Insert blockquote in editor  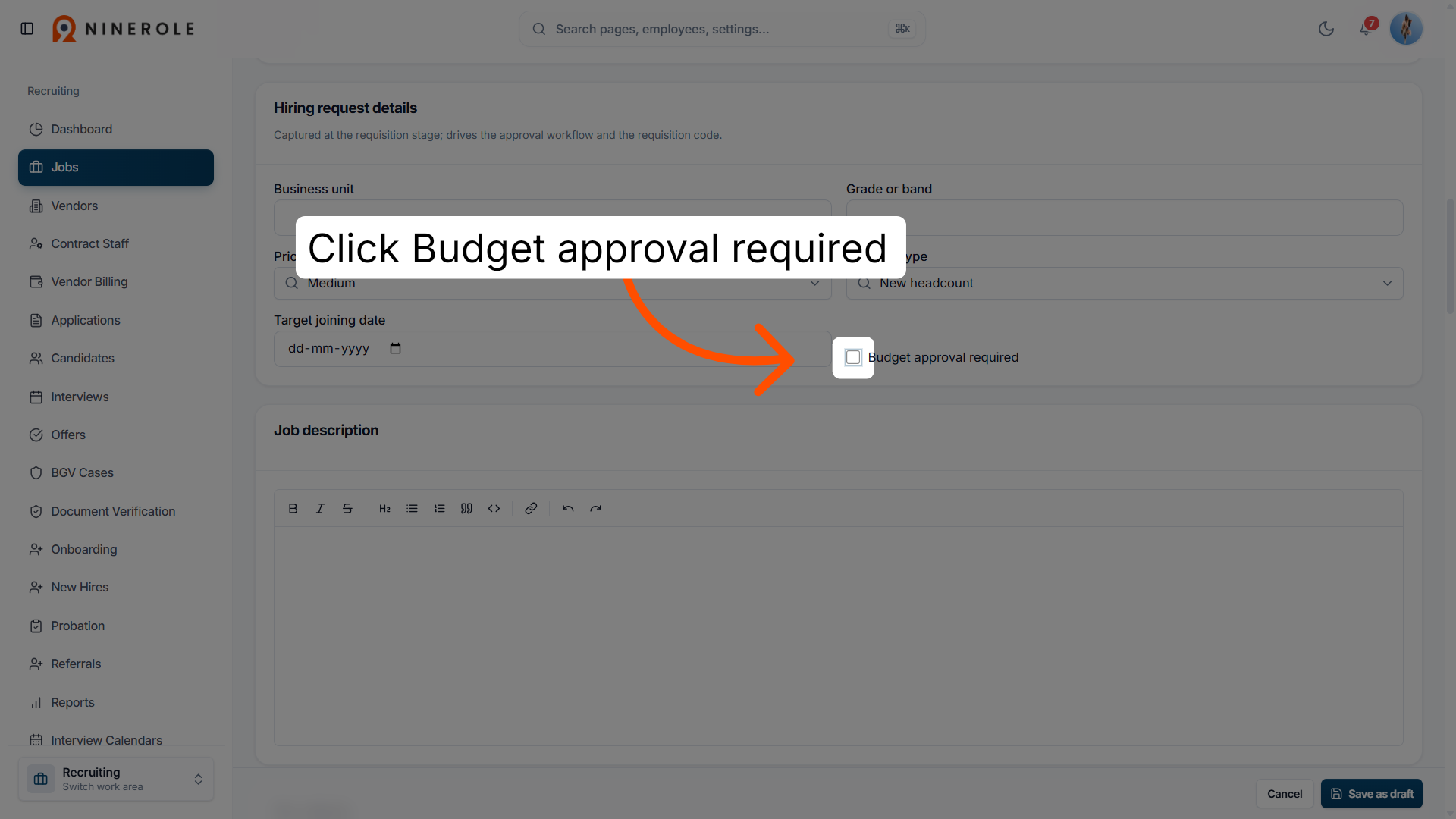[466, 508]
